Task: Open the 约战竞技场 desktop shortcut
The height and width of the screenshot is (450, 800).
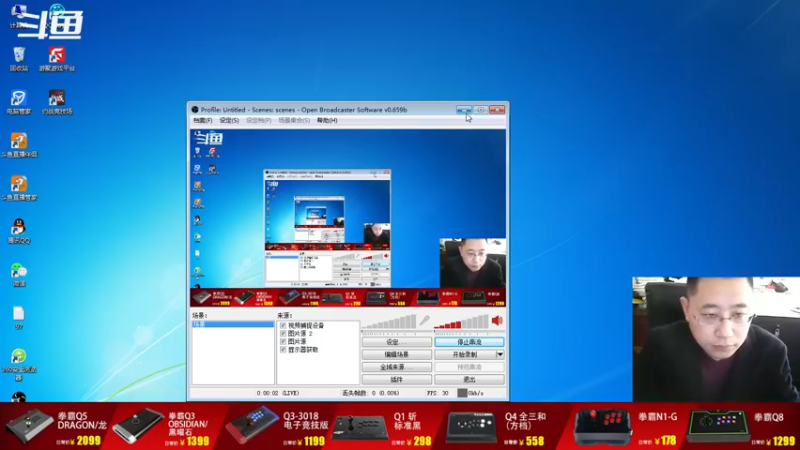Action: 57,102
